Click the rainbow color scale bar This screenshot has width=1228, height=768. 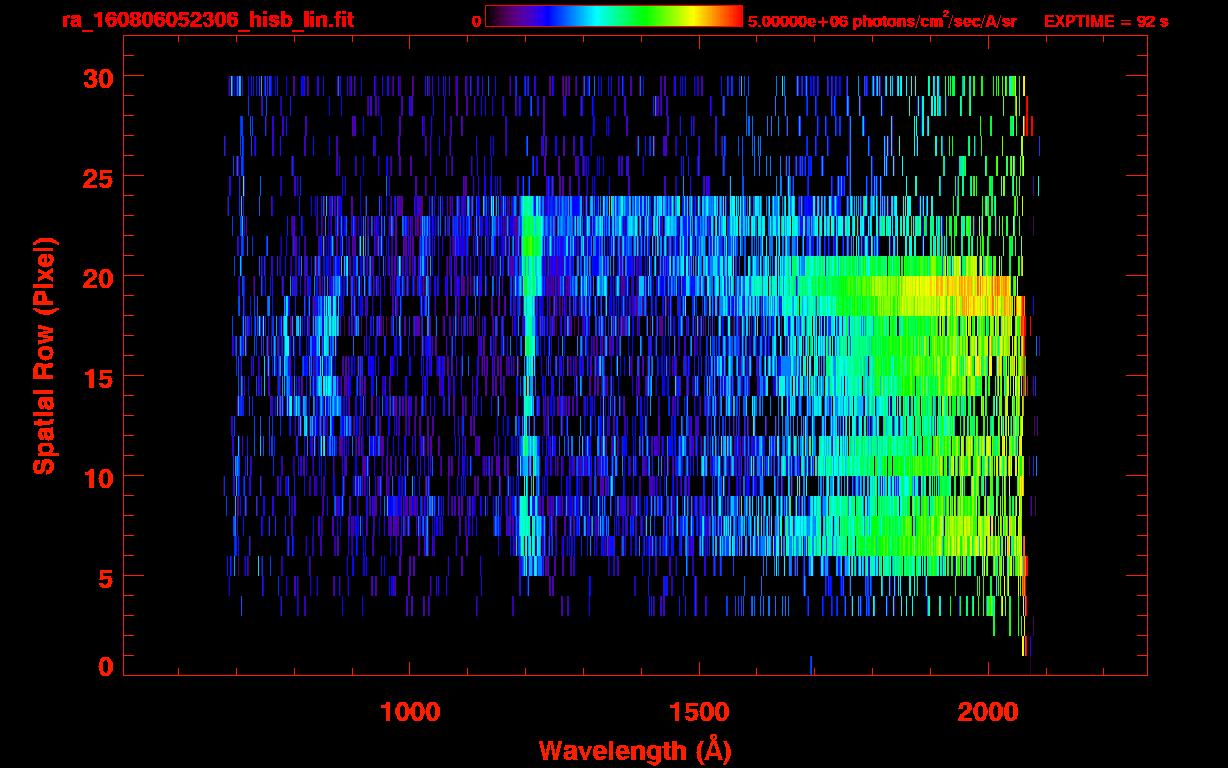(x=614, y=16)
